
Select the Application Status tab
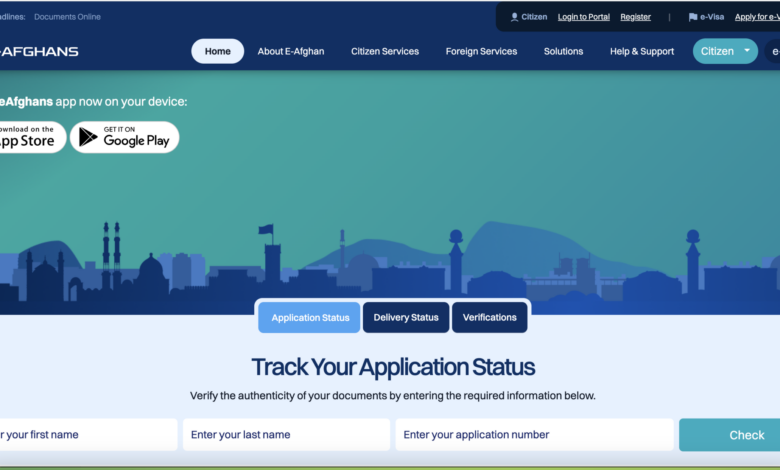point(310,317)
